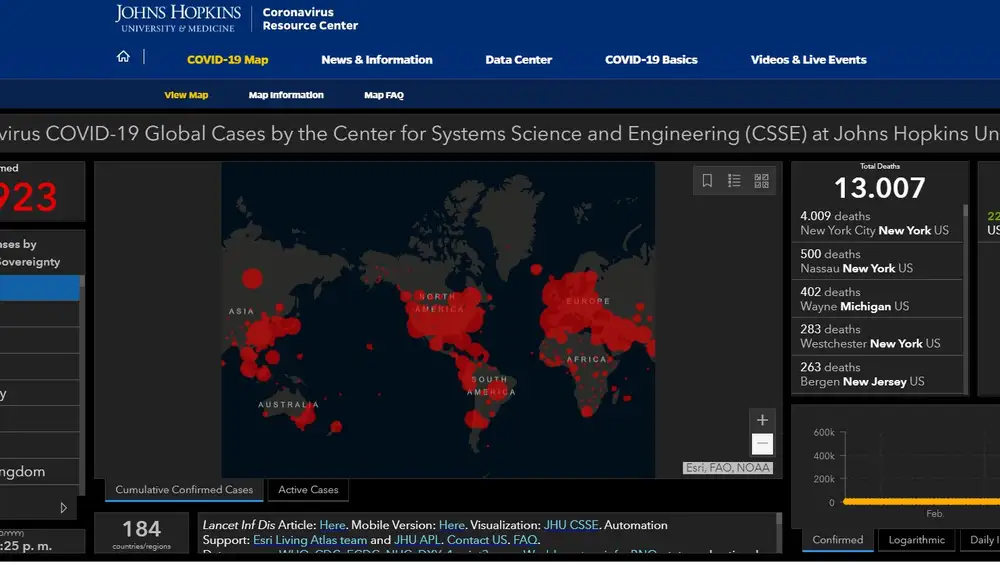The image size is (1000, 567).
Task: Select Bergen New Jersey 263 deaths row
Action: 877,374
